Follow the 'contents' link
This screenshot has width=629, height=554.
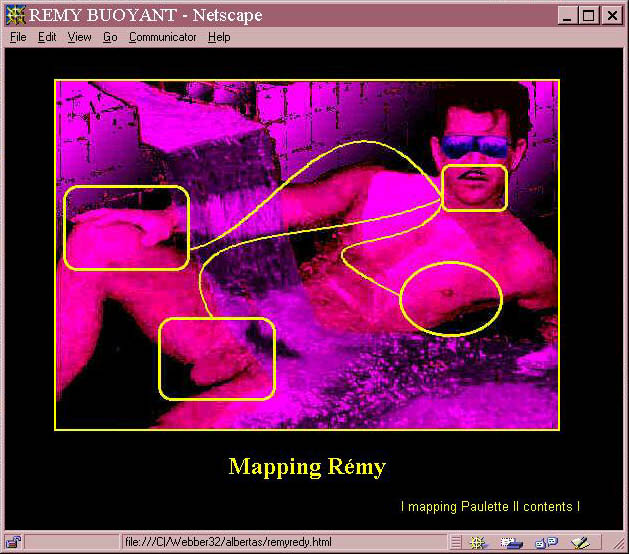[548, 507]
